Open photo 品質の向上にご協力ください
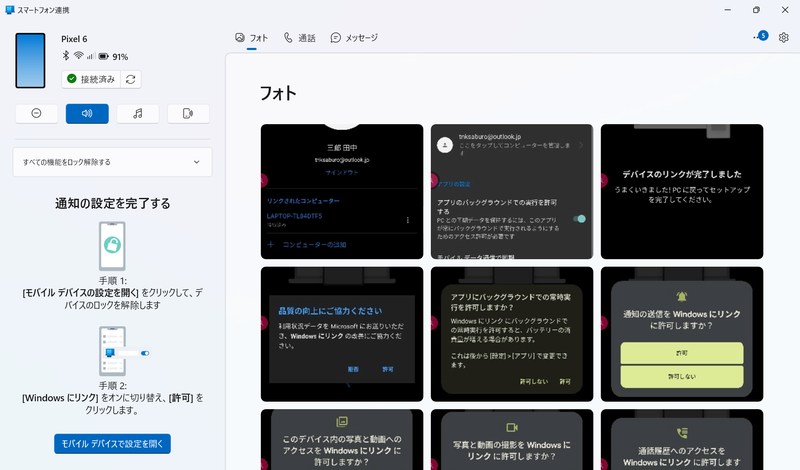Image resolution: width=800 pixels, height=470 pixels. [x=342, y=334]
